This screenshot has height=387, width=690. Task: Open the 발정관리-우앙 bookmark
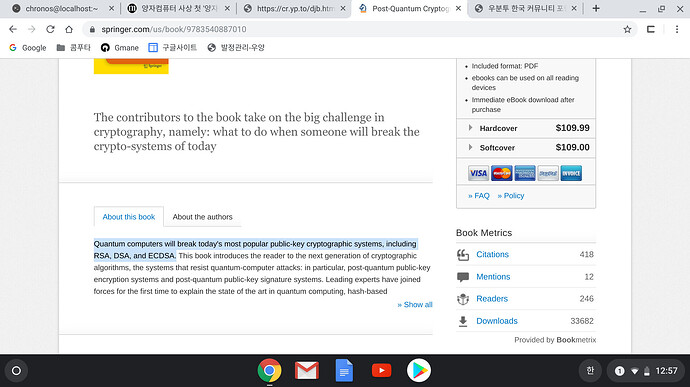[x=236, y=48]
